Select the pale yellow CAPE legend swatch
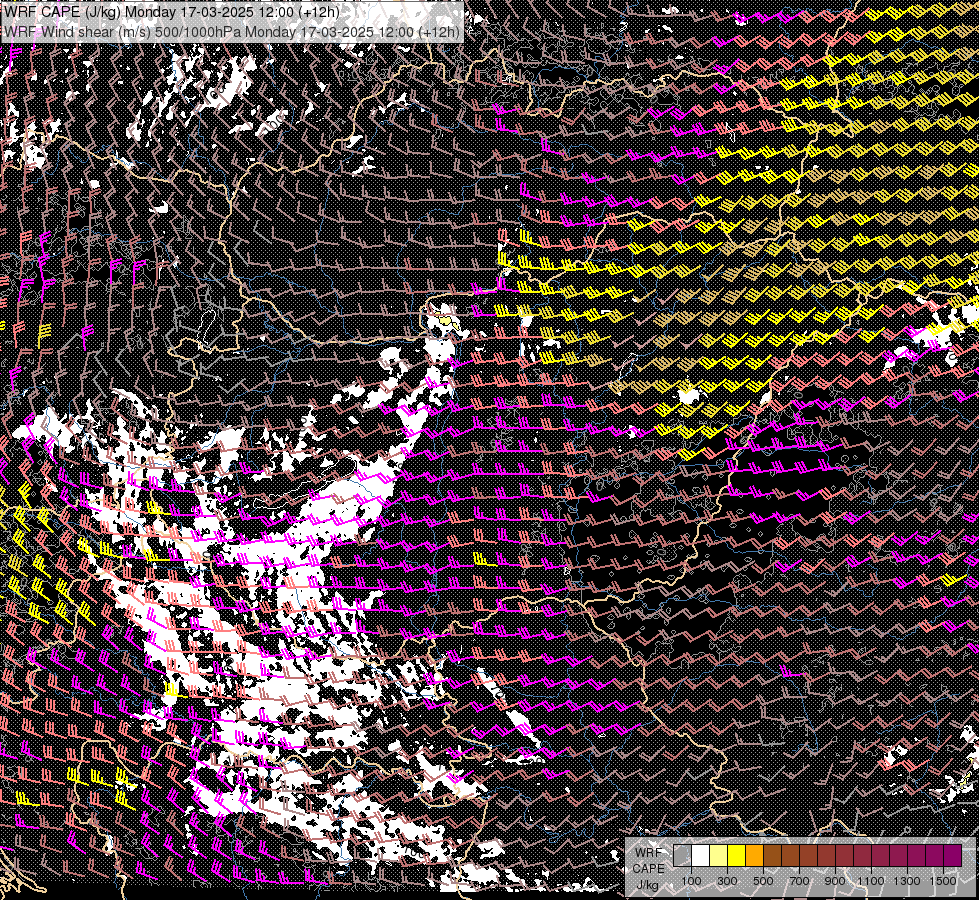979x900 pixels. pos(719,855)
